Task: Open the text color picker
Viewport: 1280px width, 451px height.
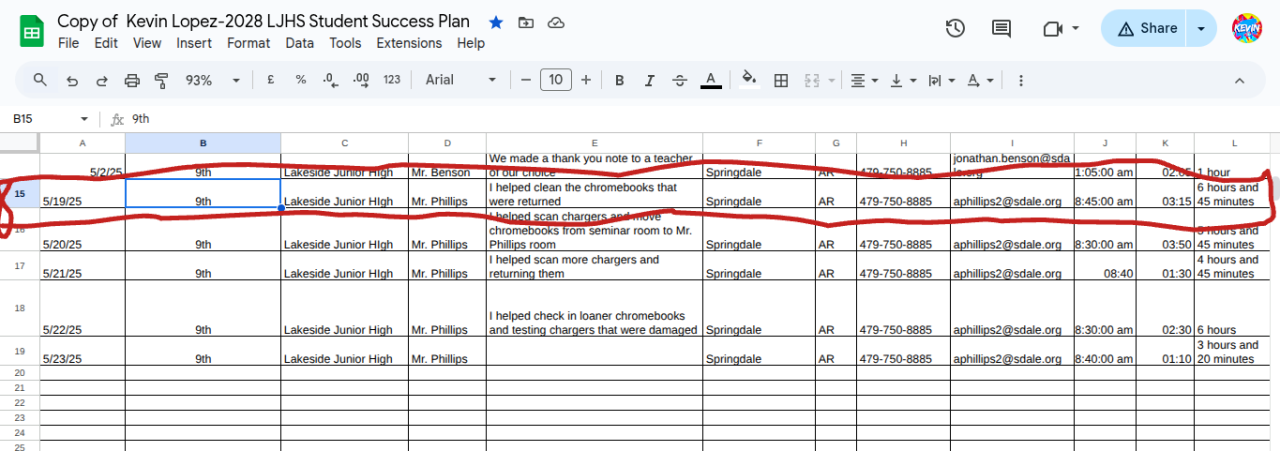Action: [711, 80]
